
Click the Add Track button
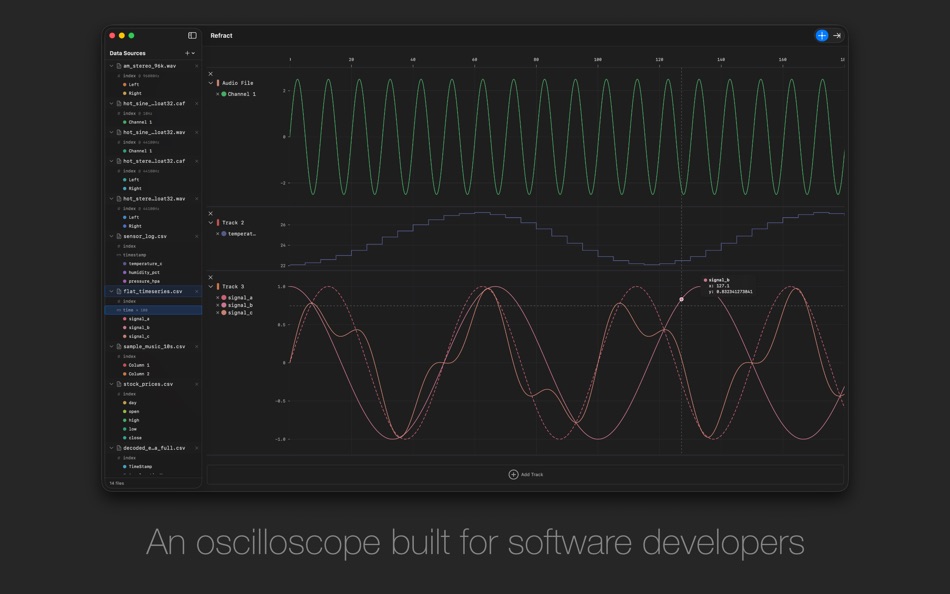coord(525,475)
